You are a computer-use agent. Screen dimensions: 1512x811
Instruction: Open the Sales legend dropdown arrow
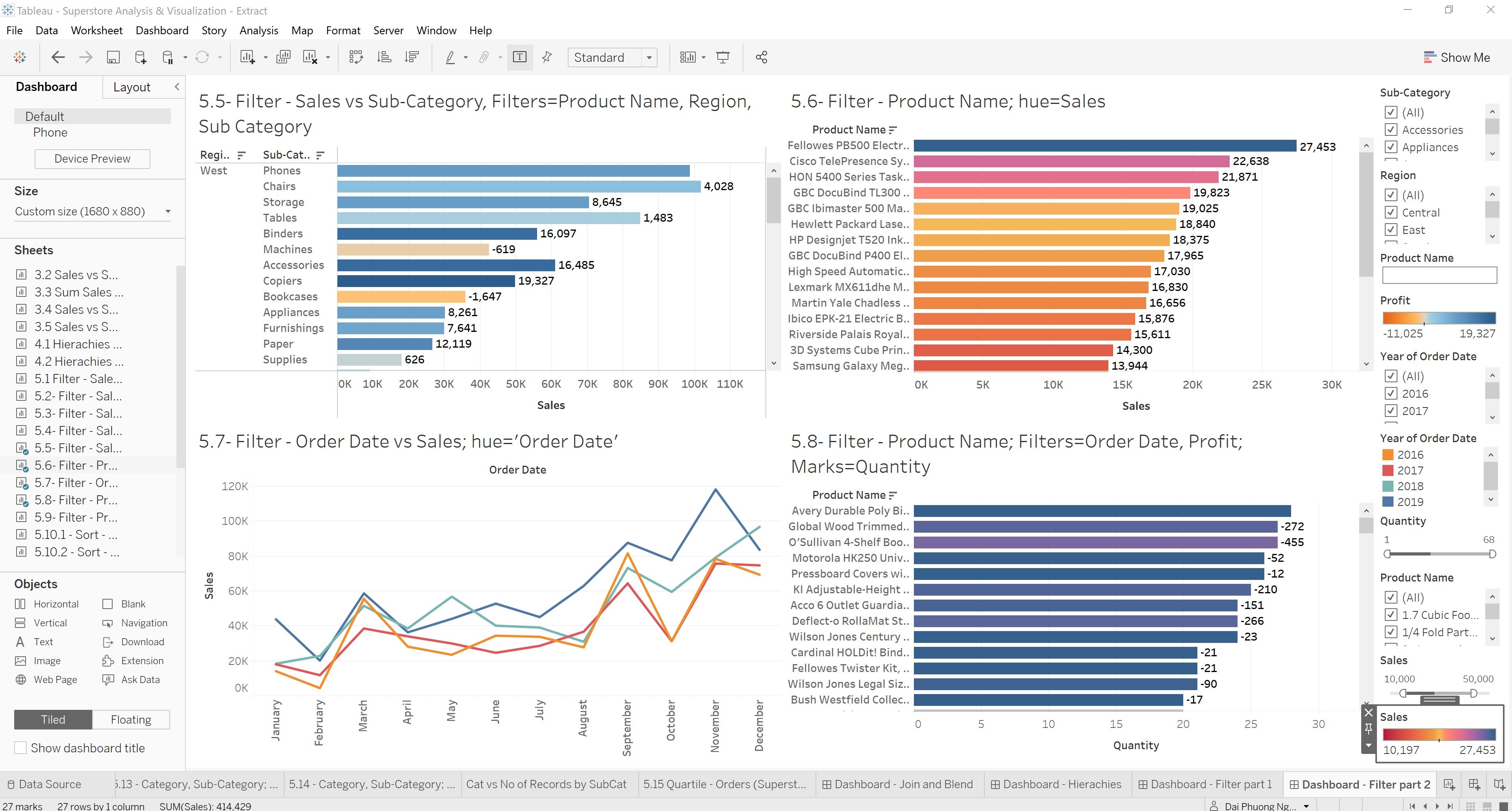1368,745
